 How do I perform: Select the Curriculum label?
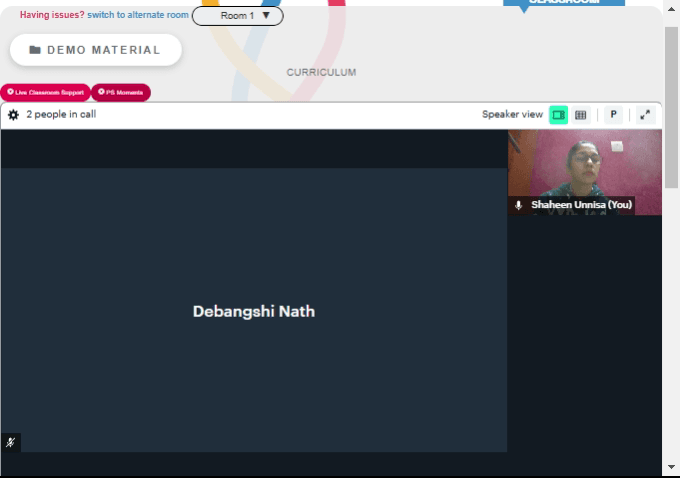point(321,72)
